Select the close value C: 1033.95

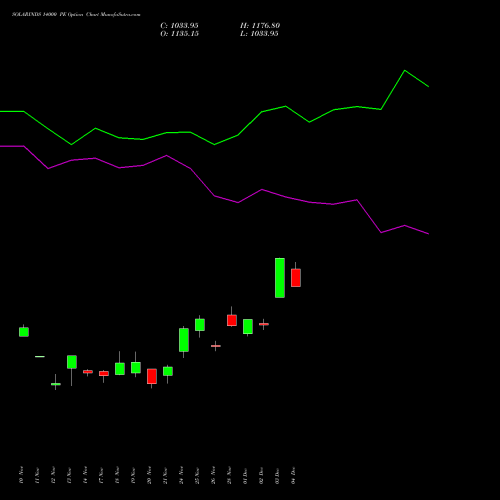179,26
